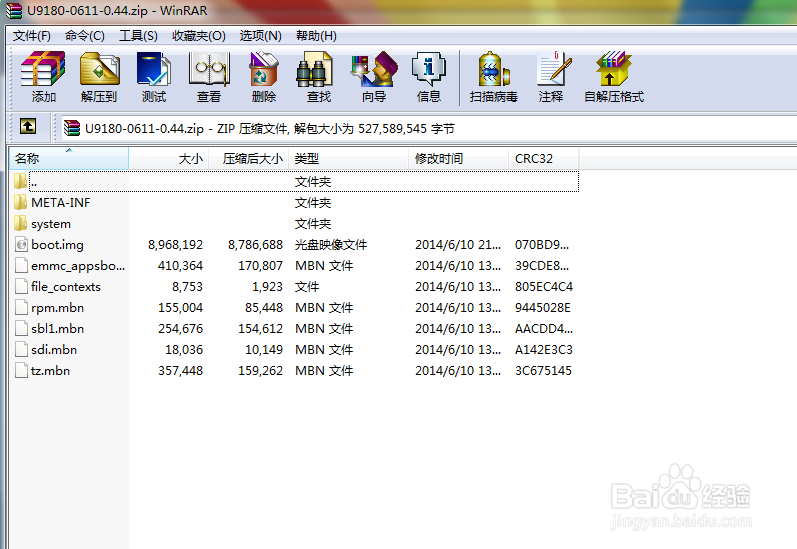Sort by CRC32 column header
Viewport: 797px width, 549px height.
pos(544,159)
